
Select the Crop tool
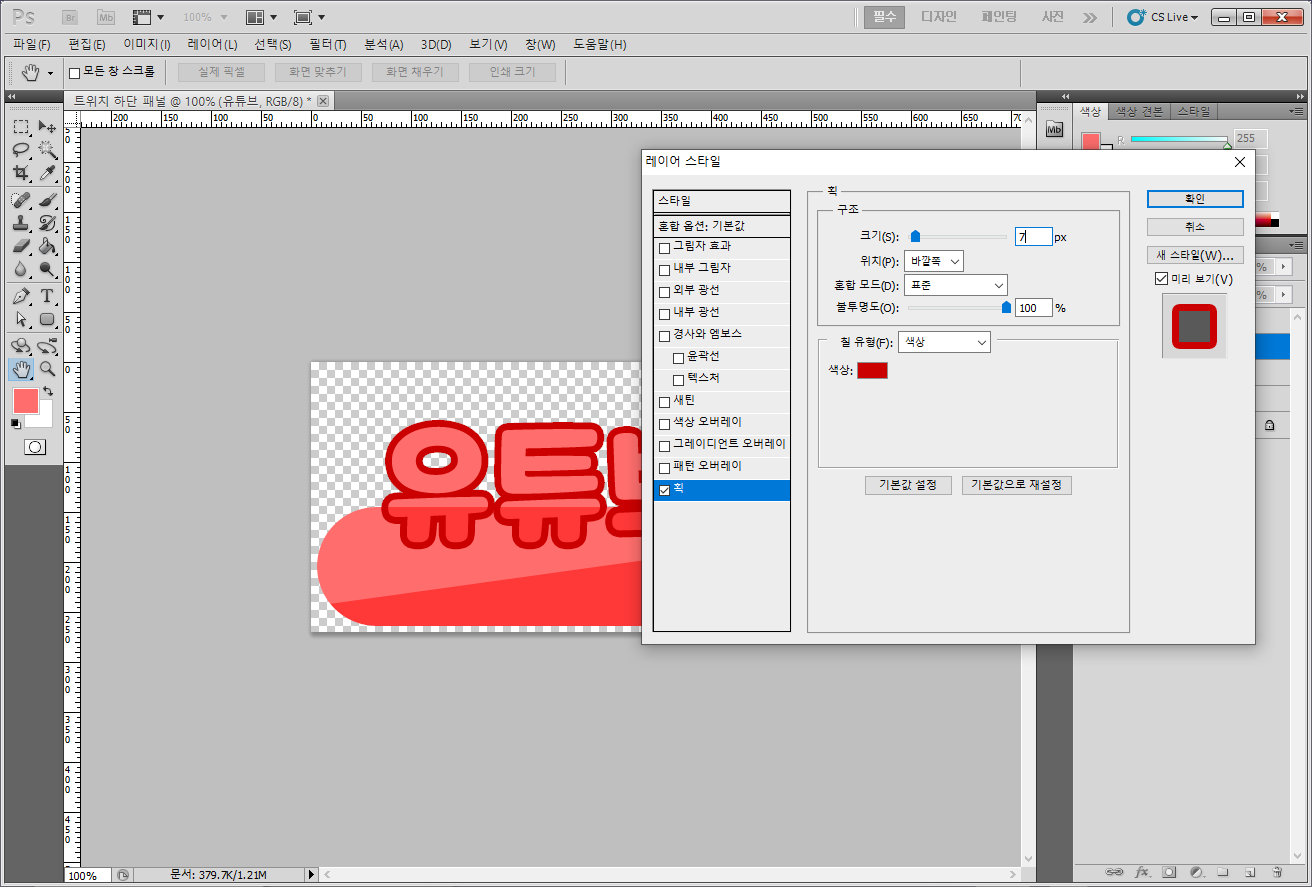[21, 173]
